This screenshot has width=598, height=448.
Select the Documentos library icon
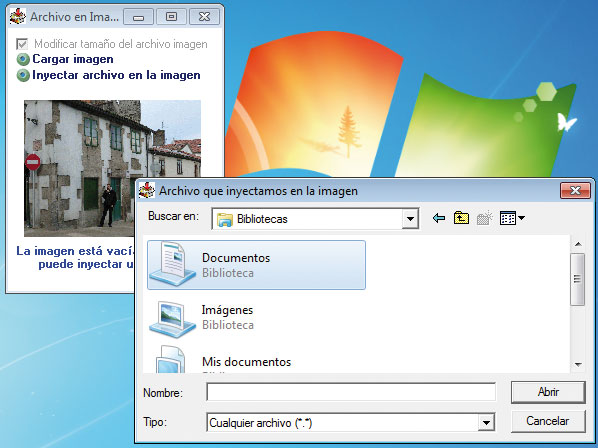[172, 264]
